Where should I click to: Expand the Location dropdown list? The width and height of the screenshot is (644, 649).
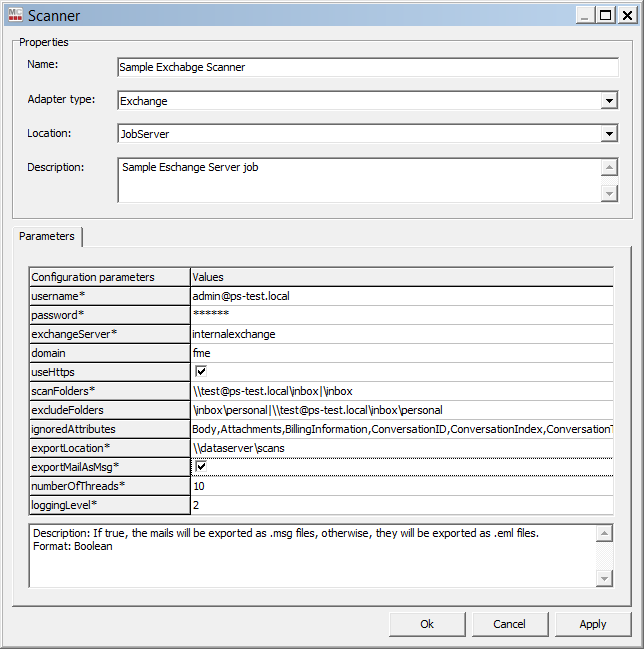[609, 134]
